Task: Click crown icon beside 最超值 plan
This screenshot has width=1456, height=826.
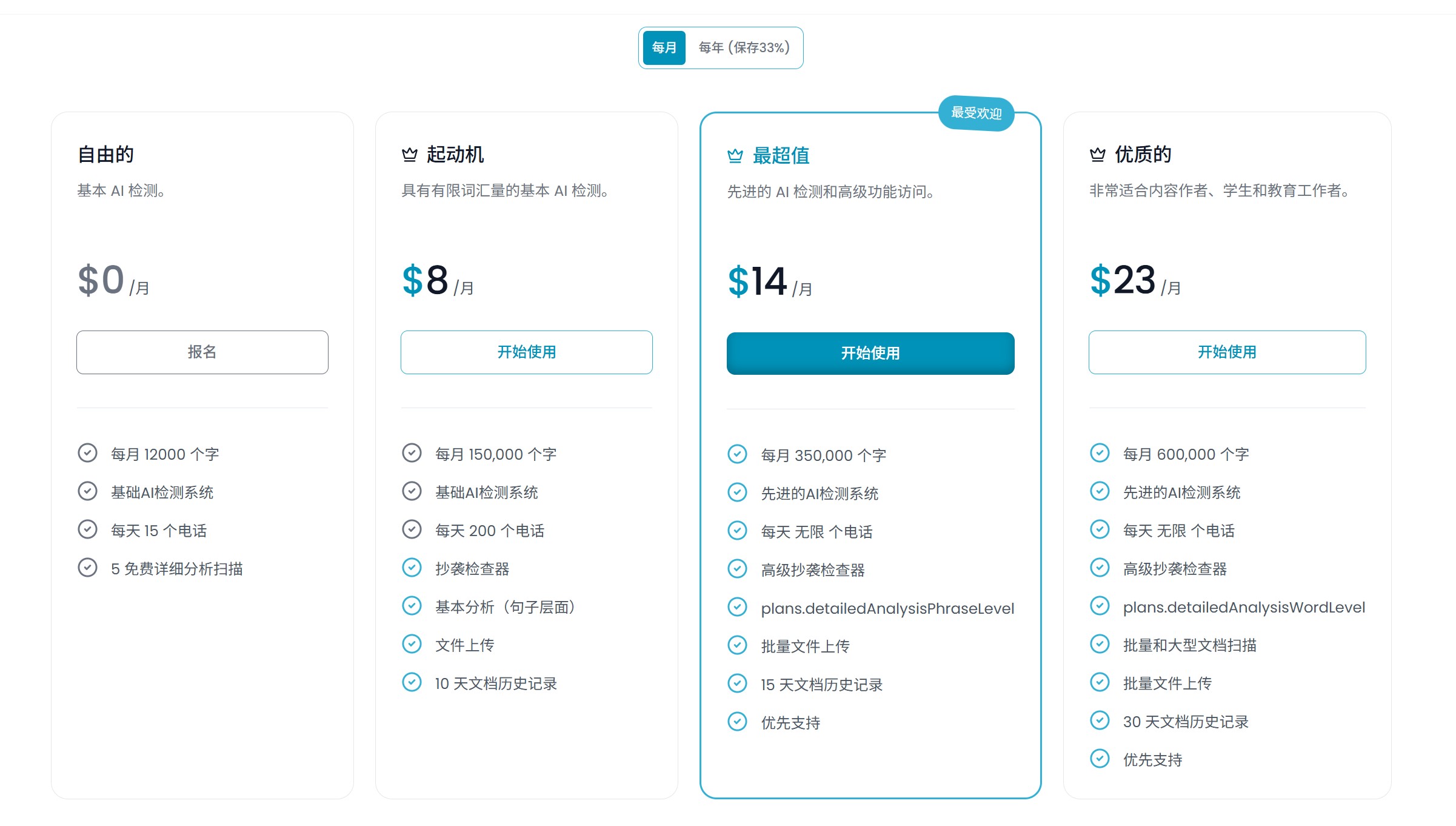Action: (735, 156)
